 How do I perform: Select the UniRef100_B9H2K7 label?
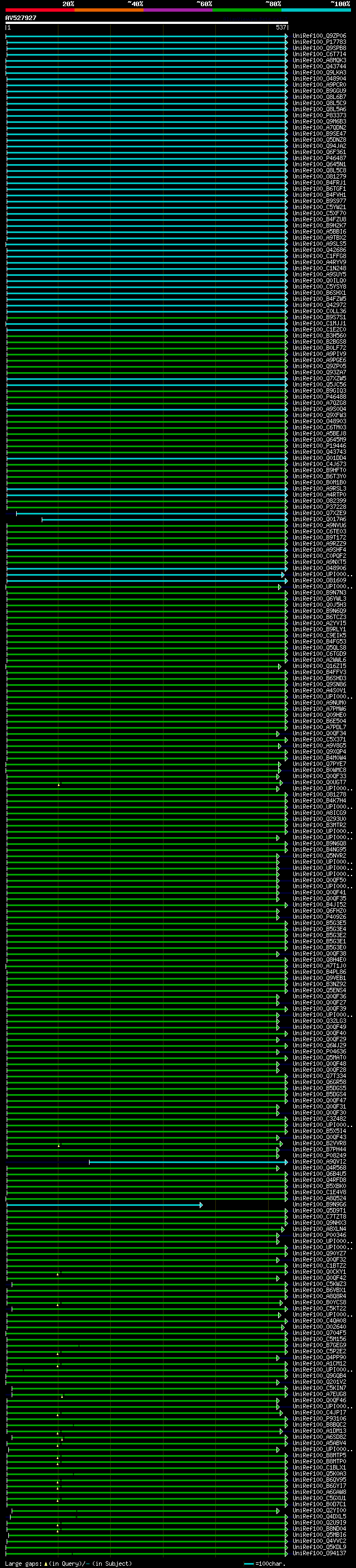coord(319,226)
